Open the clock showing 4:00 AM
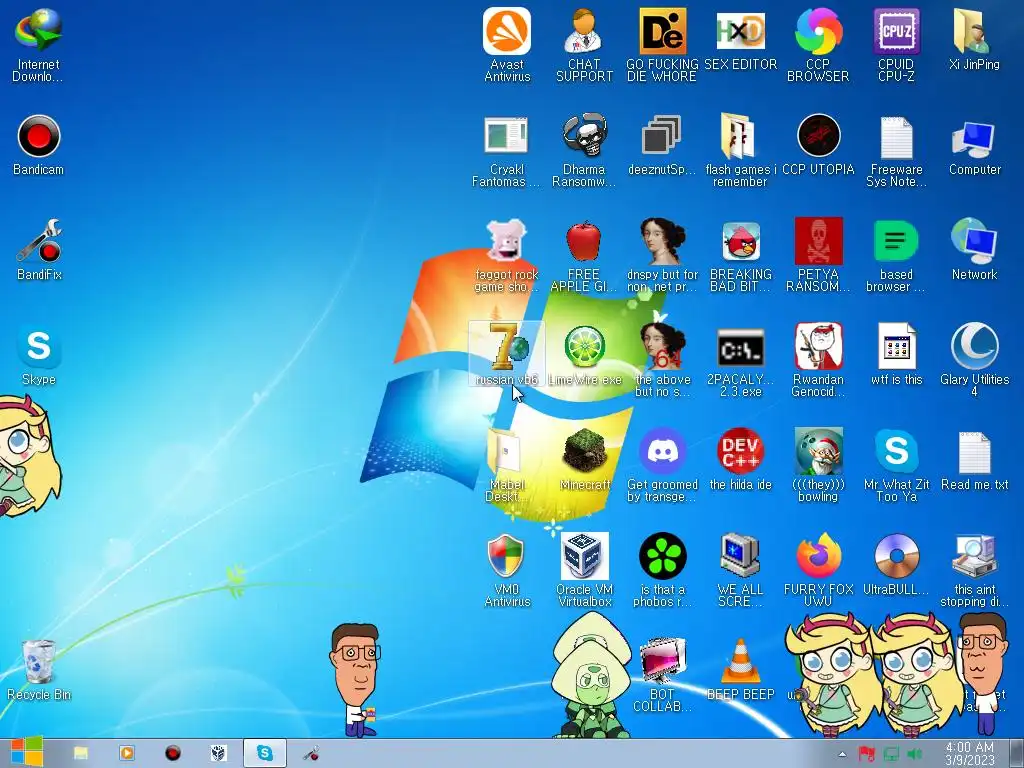 969,753
